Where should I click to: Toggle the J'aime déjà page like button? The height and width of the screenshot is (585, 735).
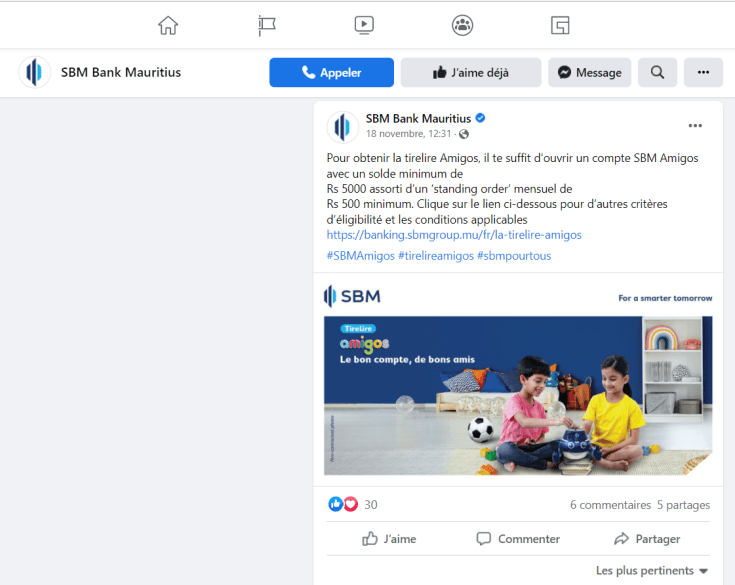pyautogui.click(x=471, y=73)
